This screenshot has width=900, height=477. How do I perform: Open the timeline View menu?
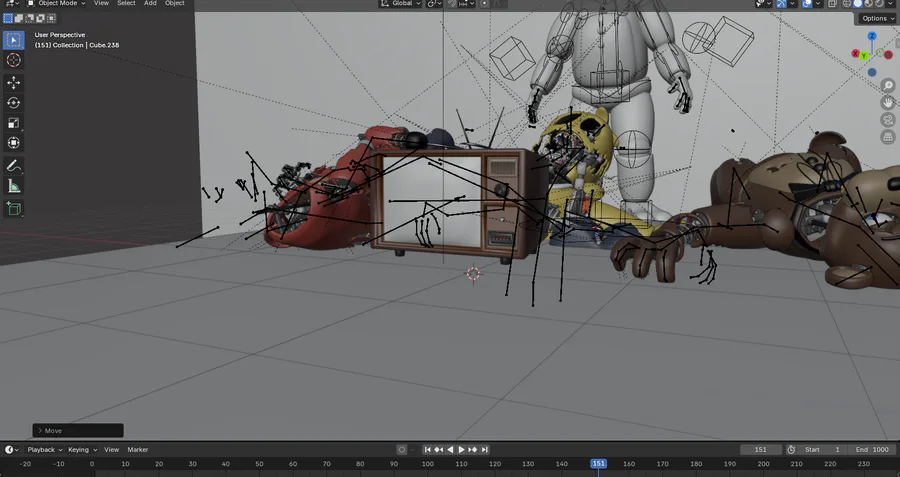111,449
